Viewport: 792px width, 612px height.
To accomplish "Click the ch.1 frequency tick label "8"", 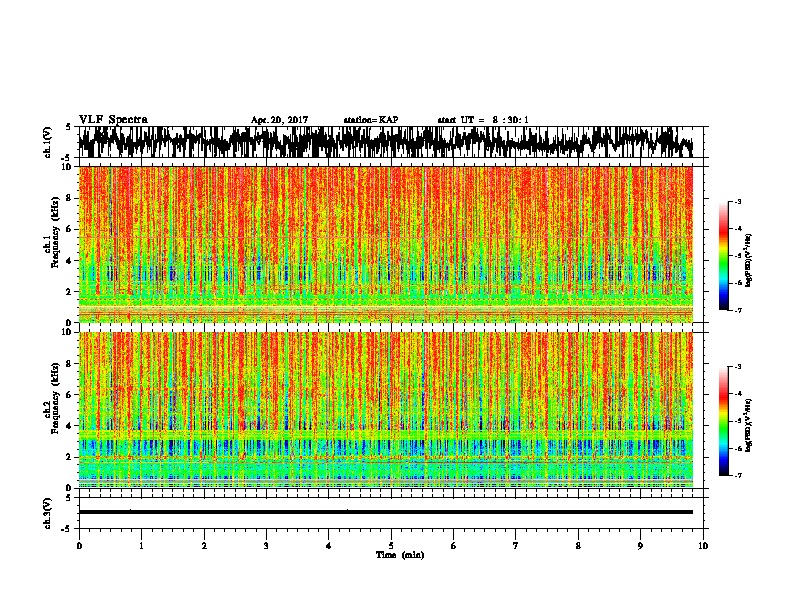I will pos(70,198).
